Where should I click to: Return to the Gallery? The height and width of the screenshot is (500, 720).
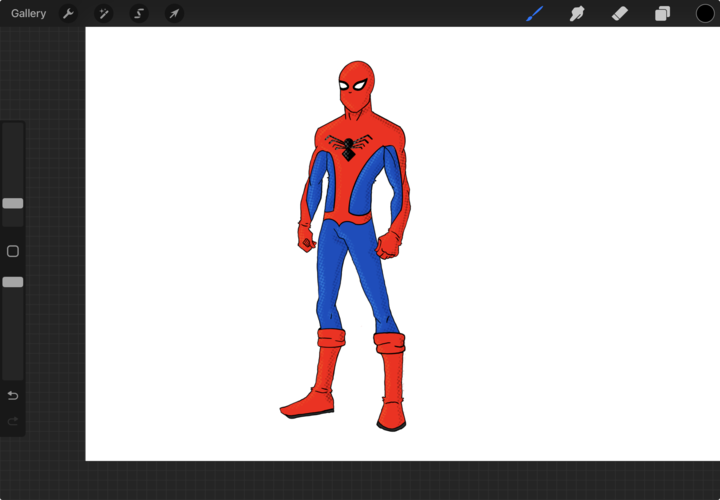[28, 14]
